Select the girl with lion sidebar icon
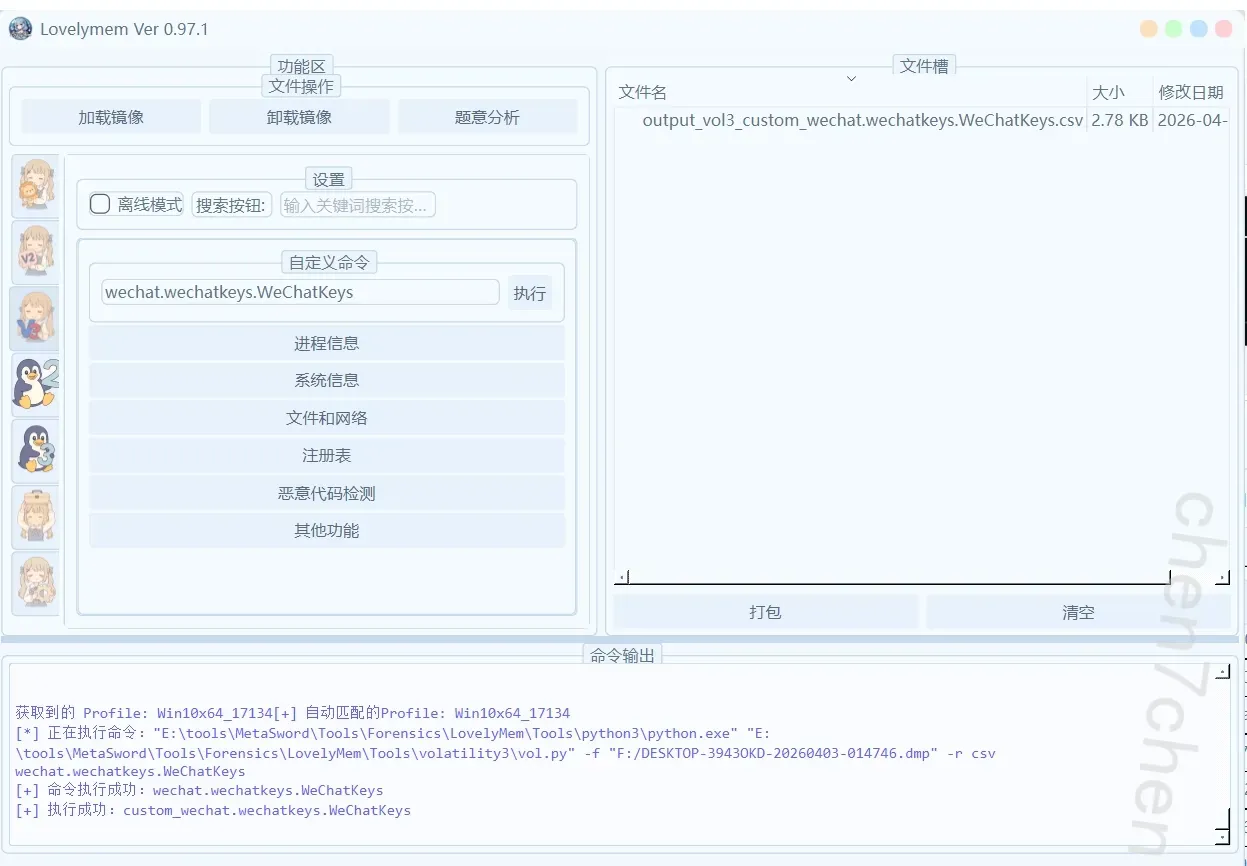1247x866 pixels. (x=36, y=186)
